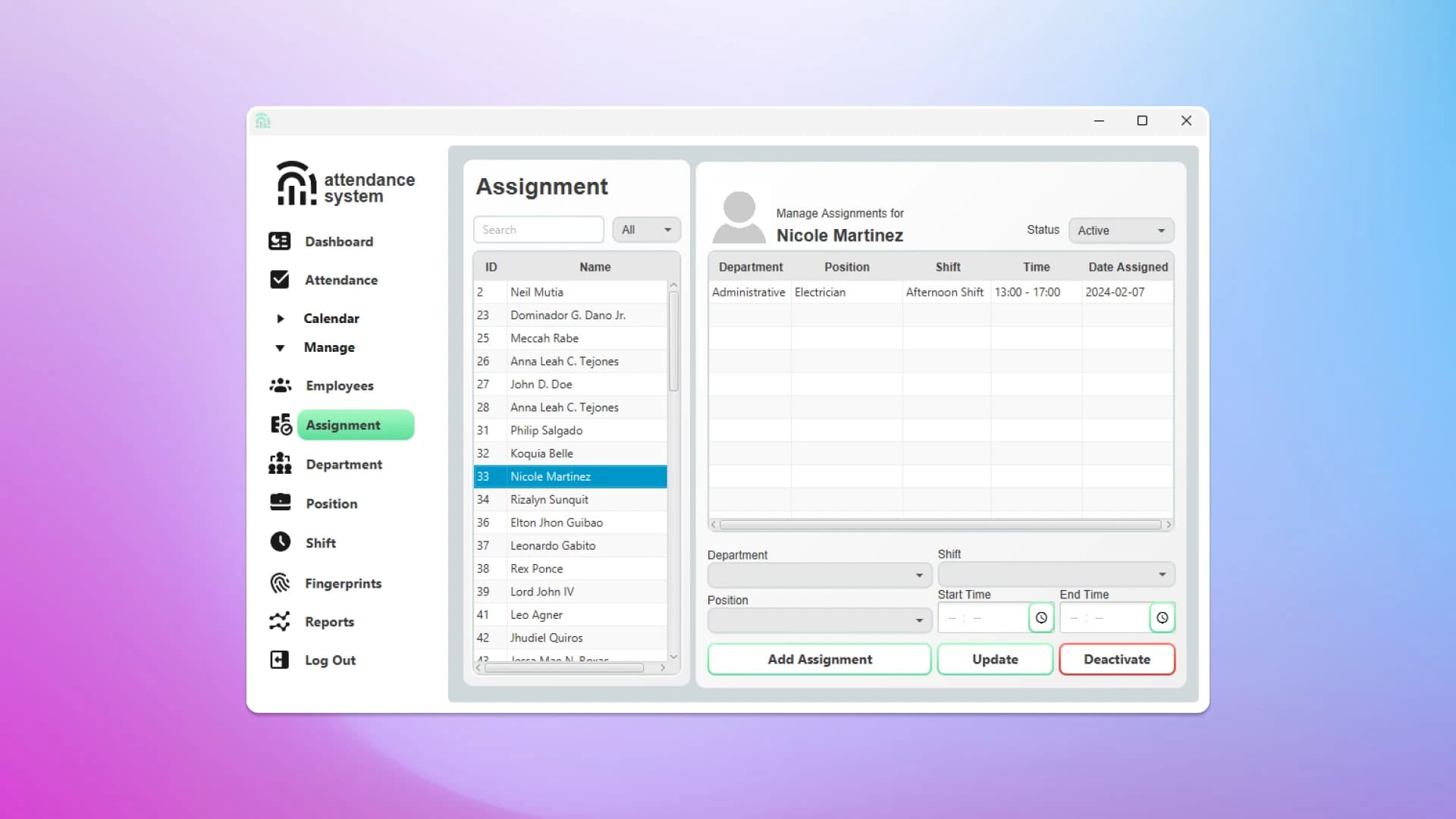The width and height of the screenshot is (1456, 819).
Task: Collapse the Manage menu section
Action: [280, 347]
